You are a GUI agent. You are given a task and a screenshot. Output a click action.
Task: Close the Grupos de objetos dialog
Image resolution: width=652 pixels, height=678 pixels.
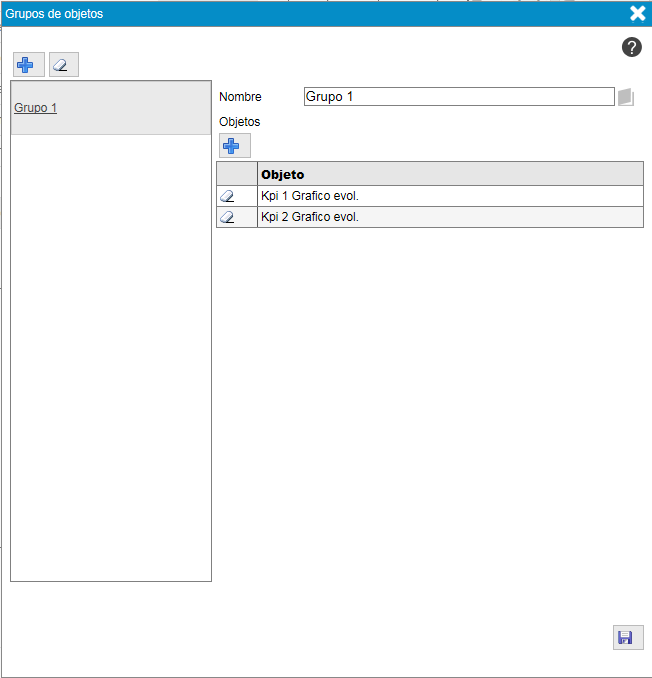coord(637,13)
